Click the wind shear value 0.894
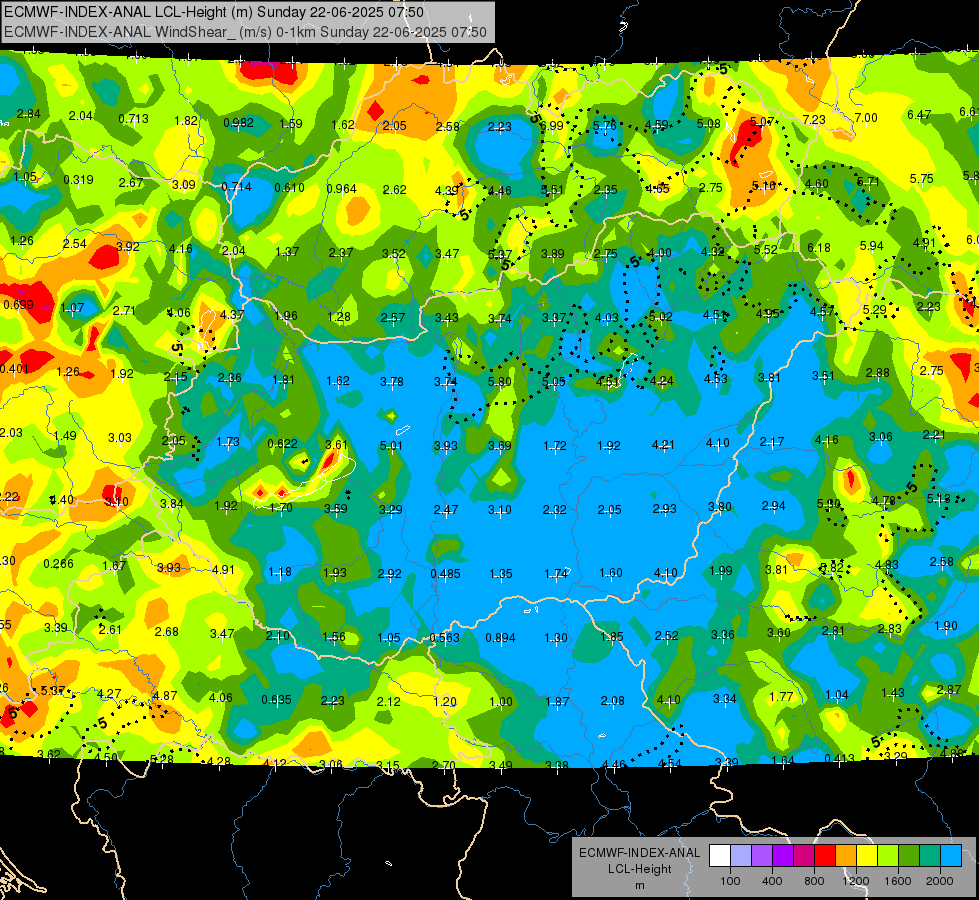 coord(500,638)
